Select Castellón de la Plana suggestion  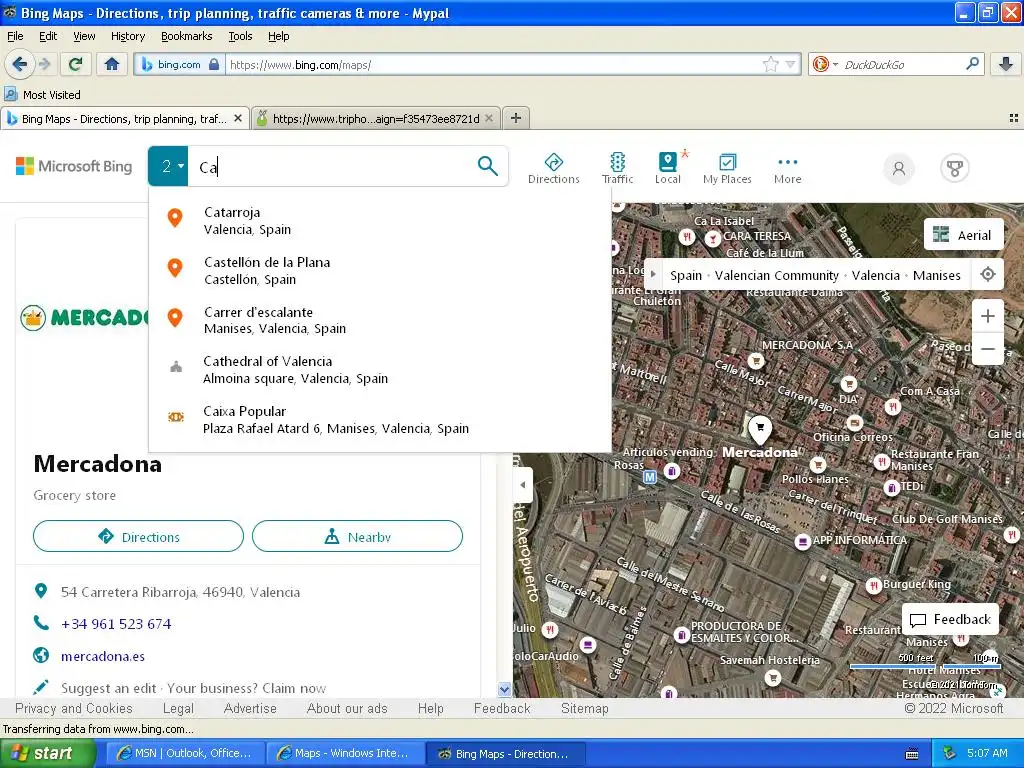pos(380,270)
